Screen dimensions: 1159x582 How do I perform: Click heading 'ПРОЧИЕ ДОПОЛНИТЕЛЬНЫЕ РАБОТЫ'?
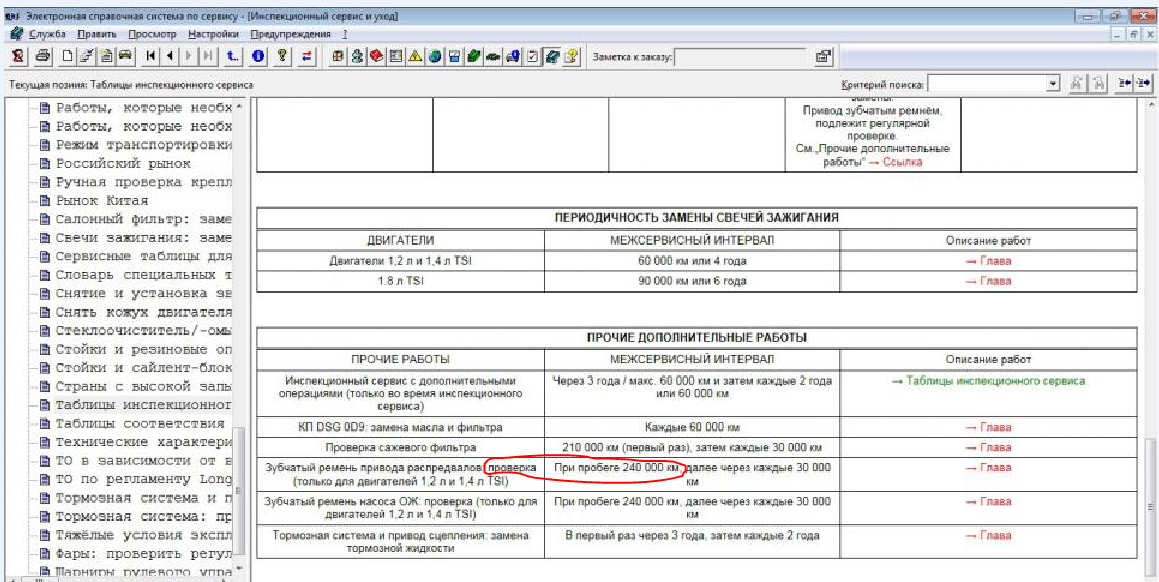click(696, 337)
